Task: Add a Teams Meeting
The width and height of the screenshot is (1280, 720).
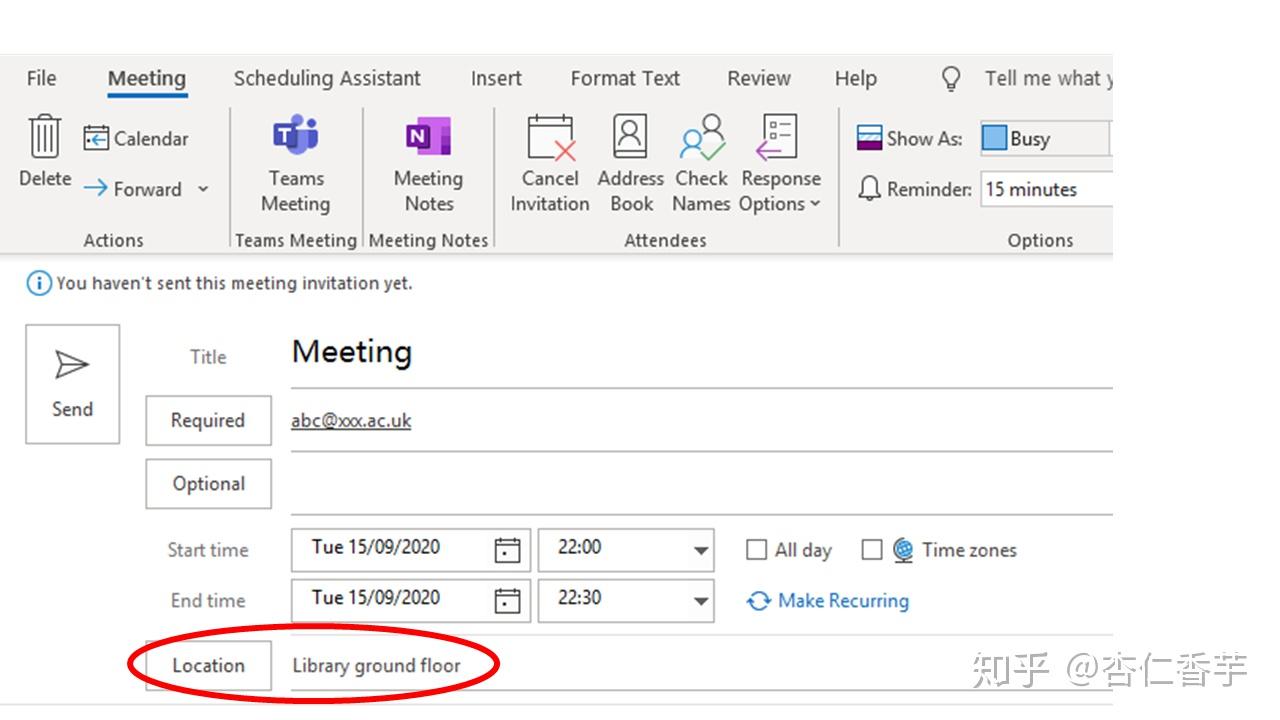Action: [296, 164]
